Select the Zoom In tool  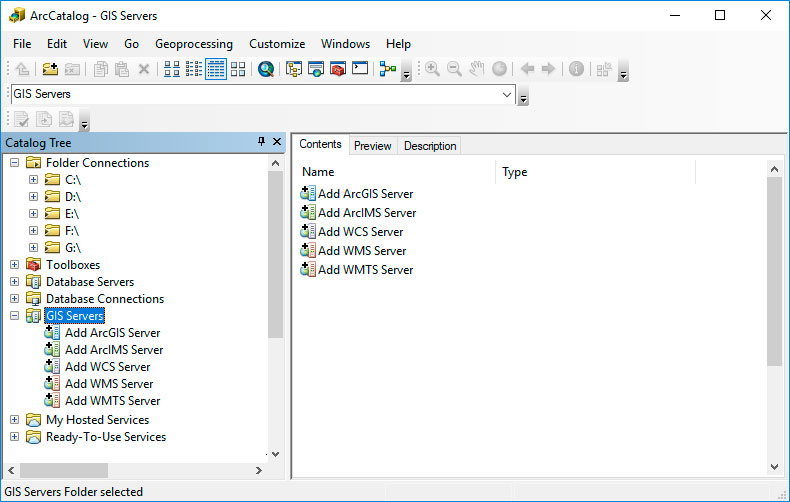(x=432, y=69)
